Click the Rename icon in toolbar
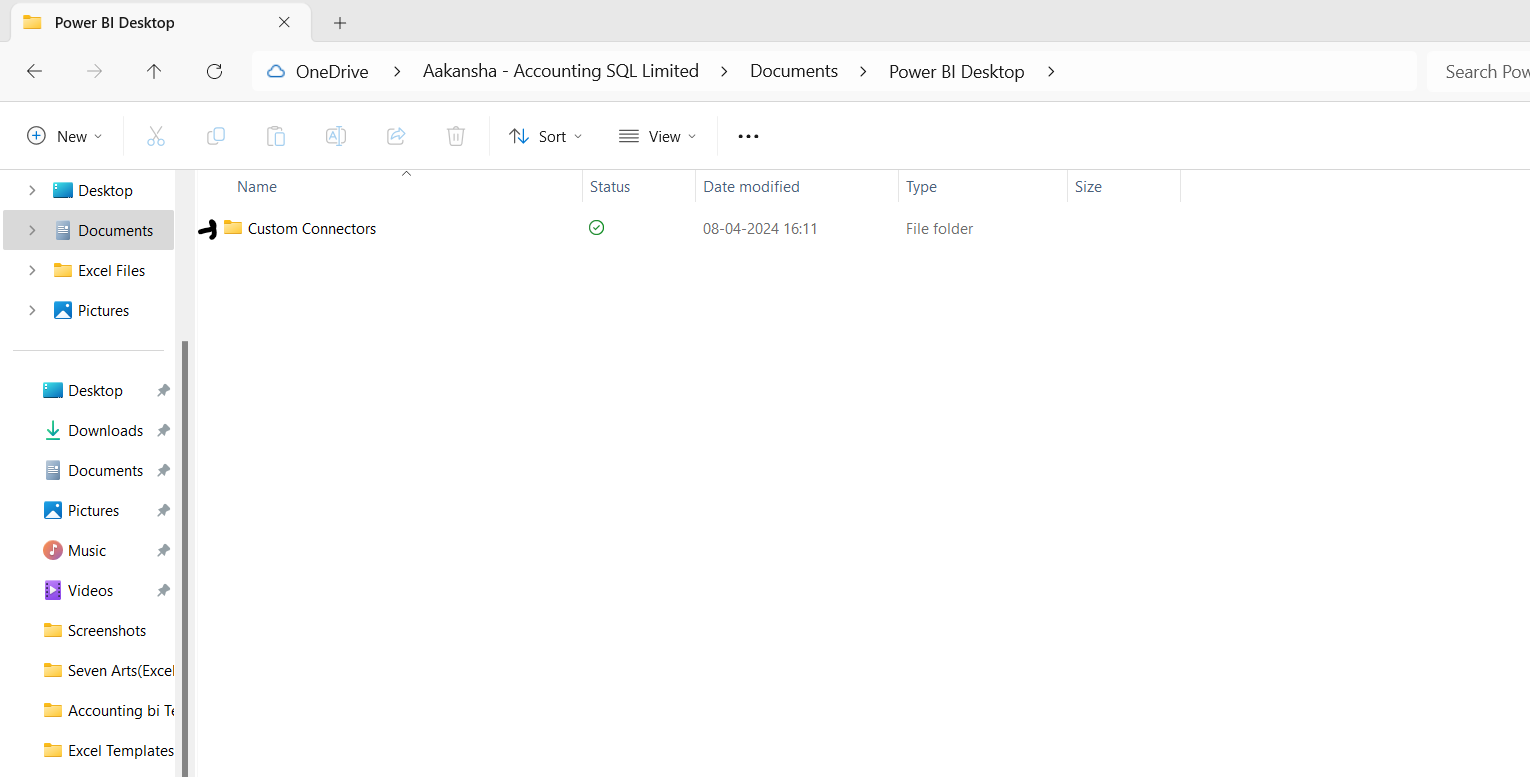Screen dimensions: 1530x777 point(336,136)
